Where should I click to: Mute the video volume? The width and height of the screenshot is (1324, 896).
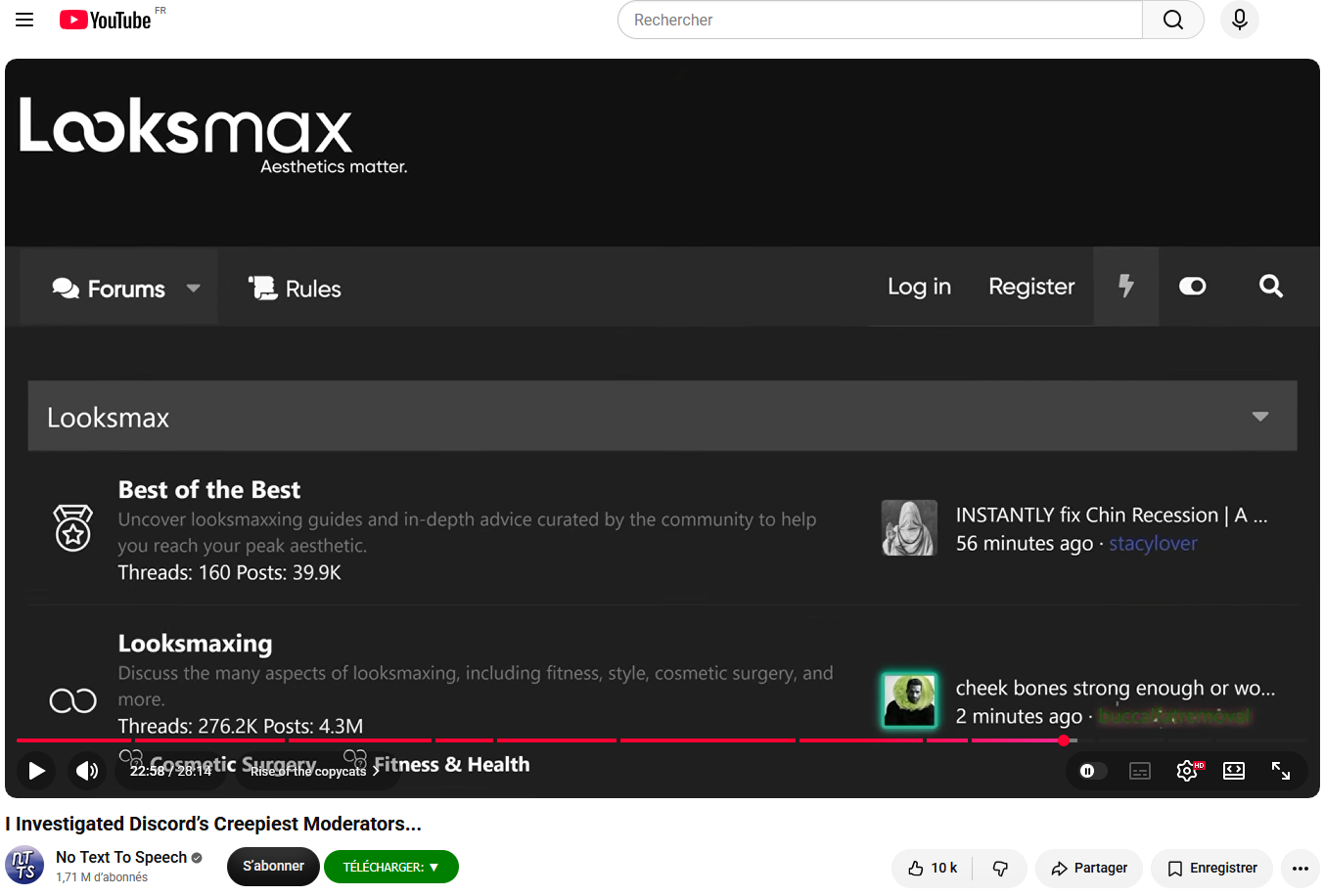87,771
